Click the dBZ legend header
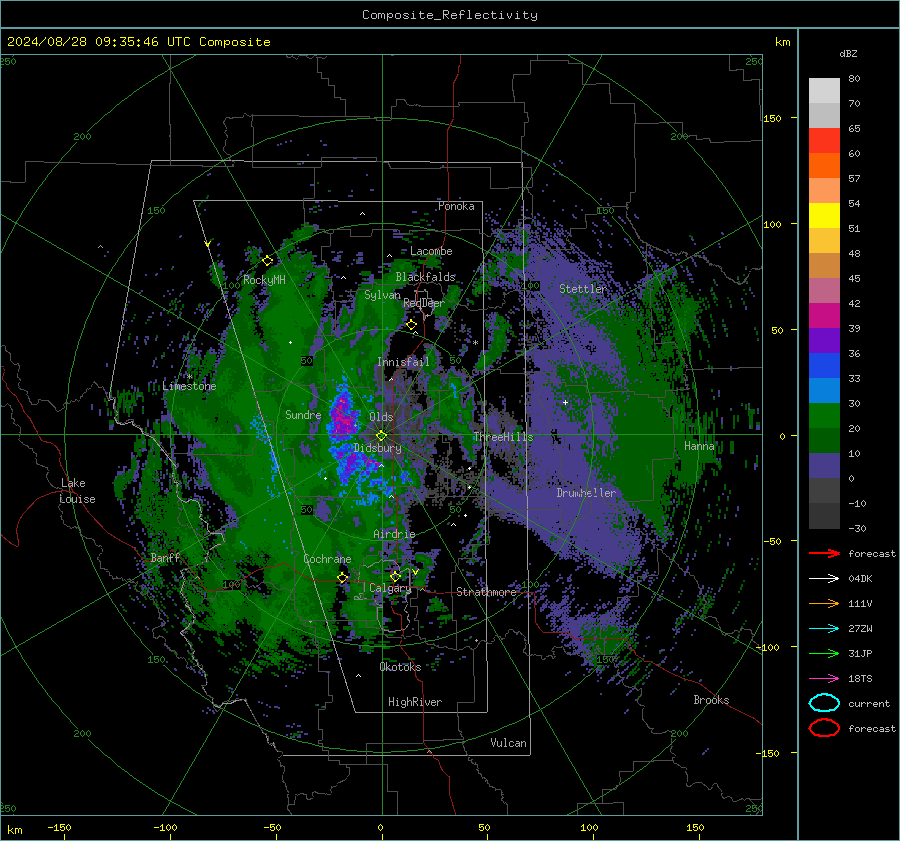Image resolution: width=900 pixels, height=841 pixels. point(848,53)
